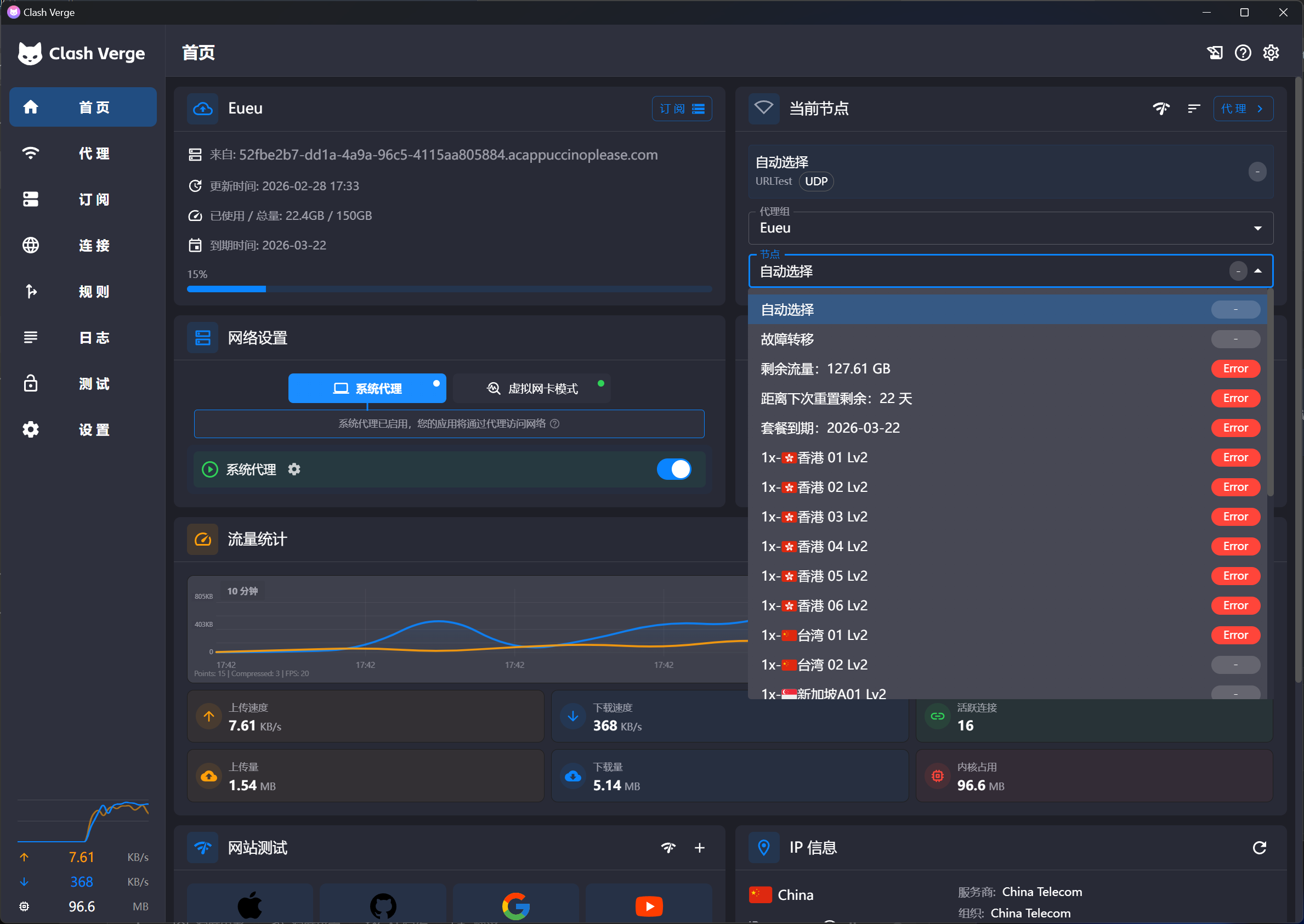Screen dimensions: 1304x924
Task: Run delay test in current node panel
Action: [1161, 108]
